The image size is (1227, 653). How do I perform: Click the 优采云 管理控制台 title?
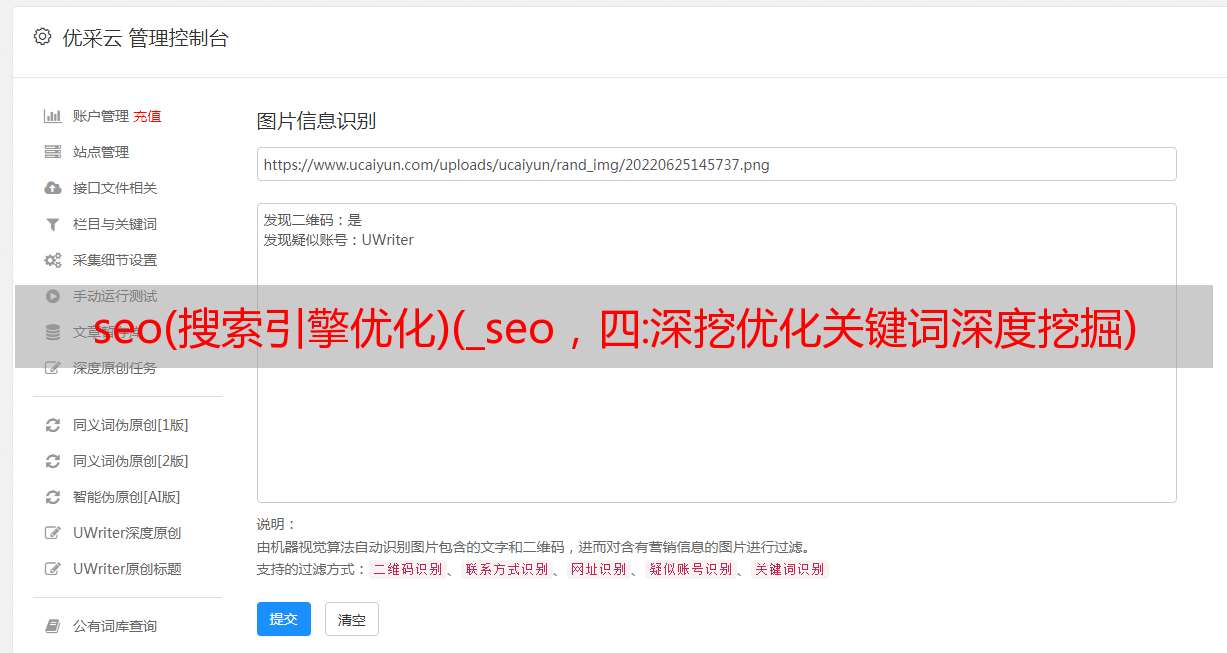(145, 38)
